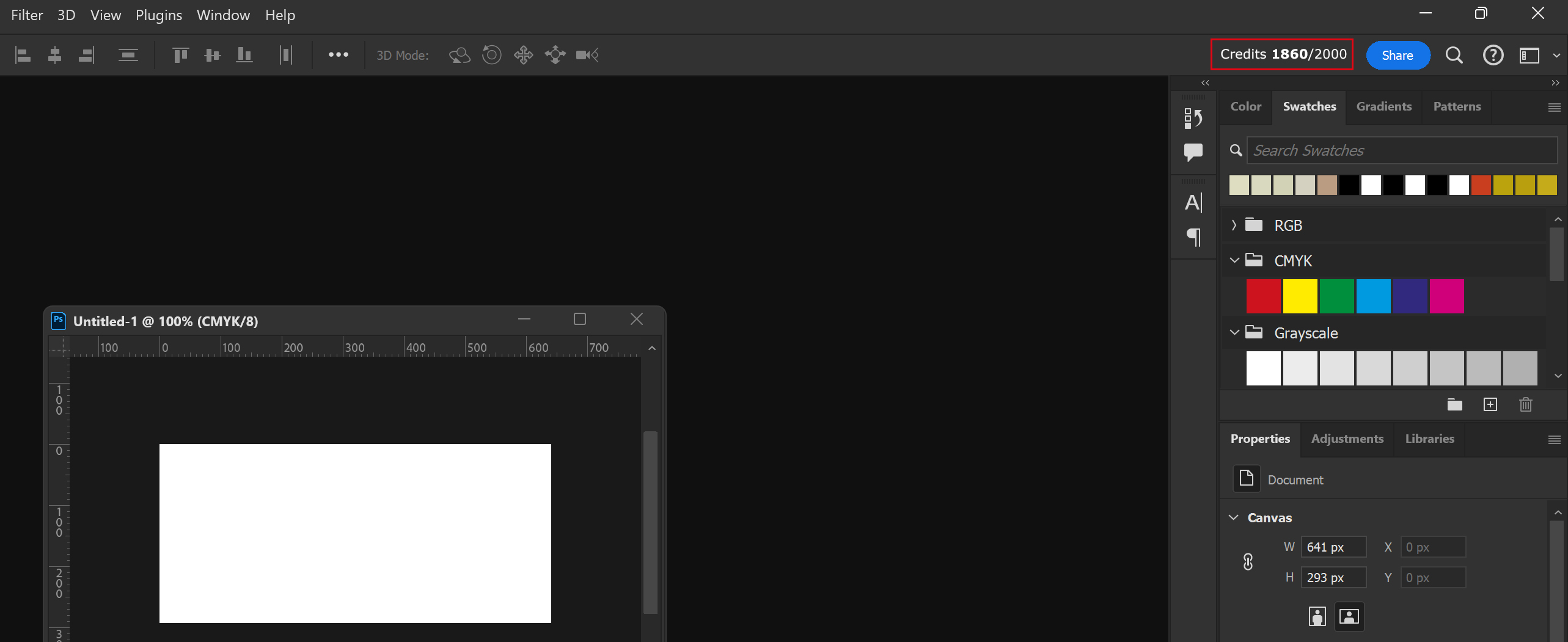
Task: Toggle the width-height link for canvas resize
Action: pyautogui.click(x=1248, y=561)
